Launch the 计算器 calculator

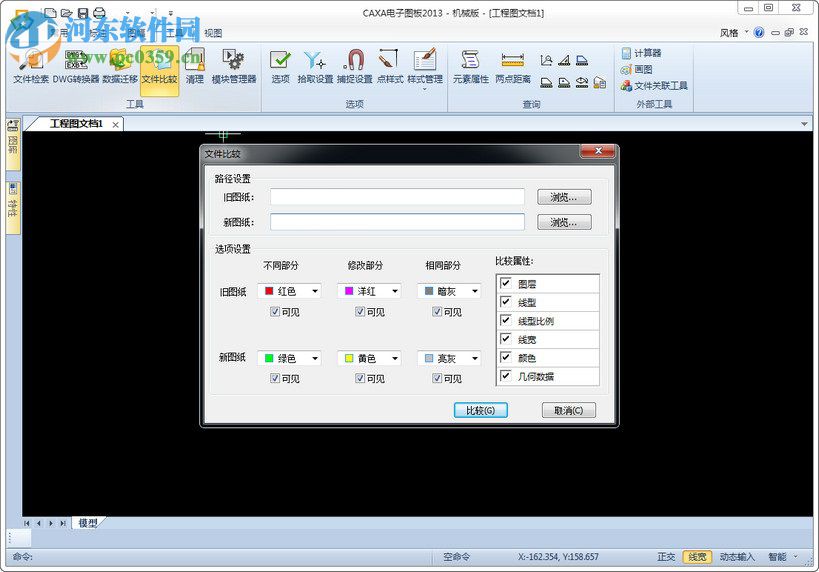(x=641, y=53)
